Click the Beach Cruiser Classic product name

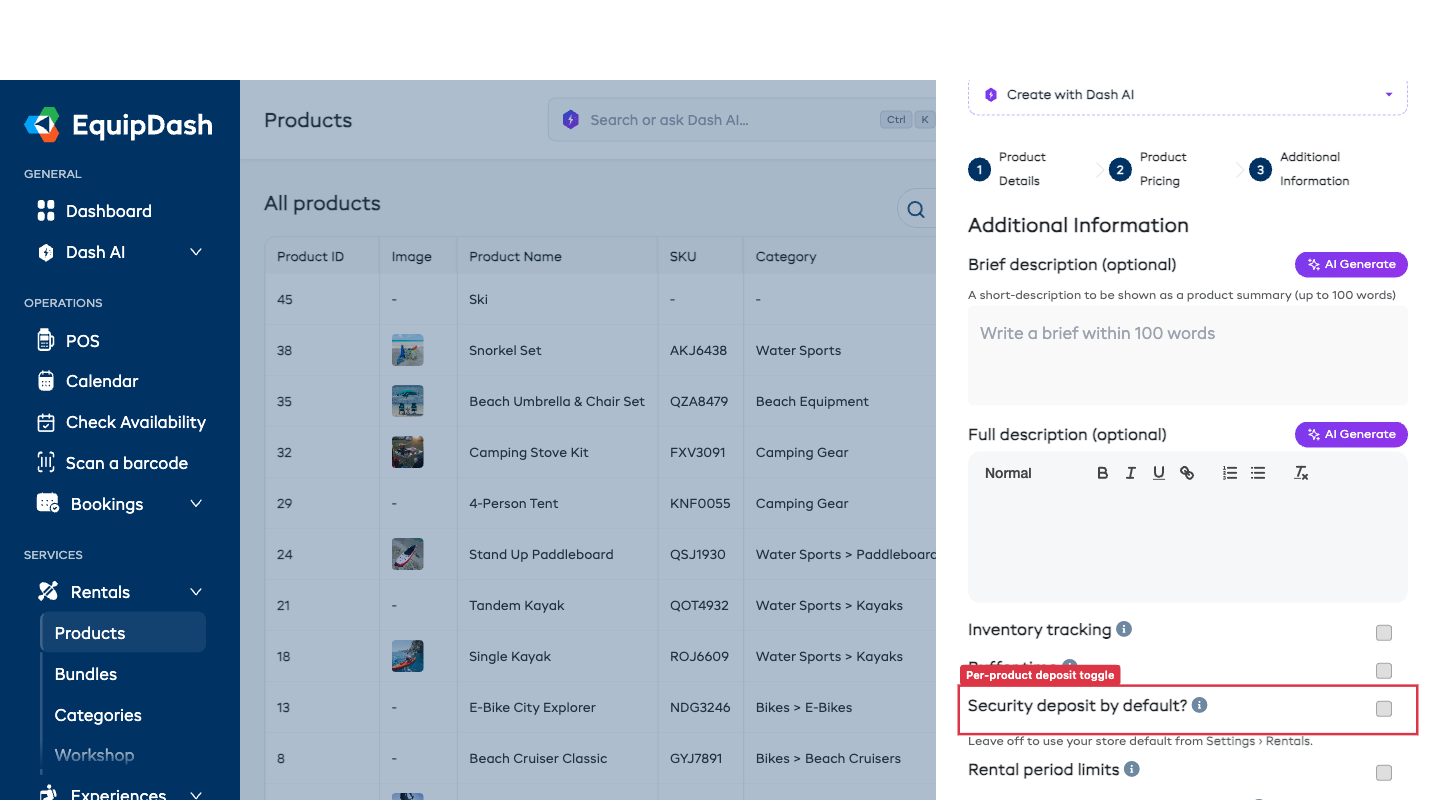click(538, 758)
